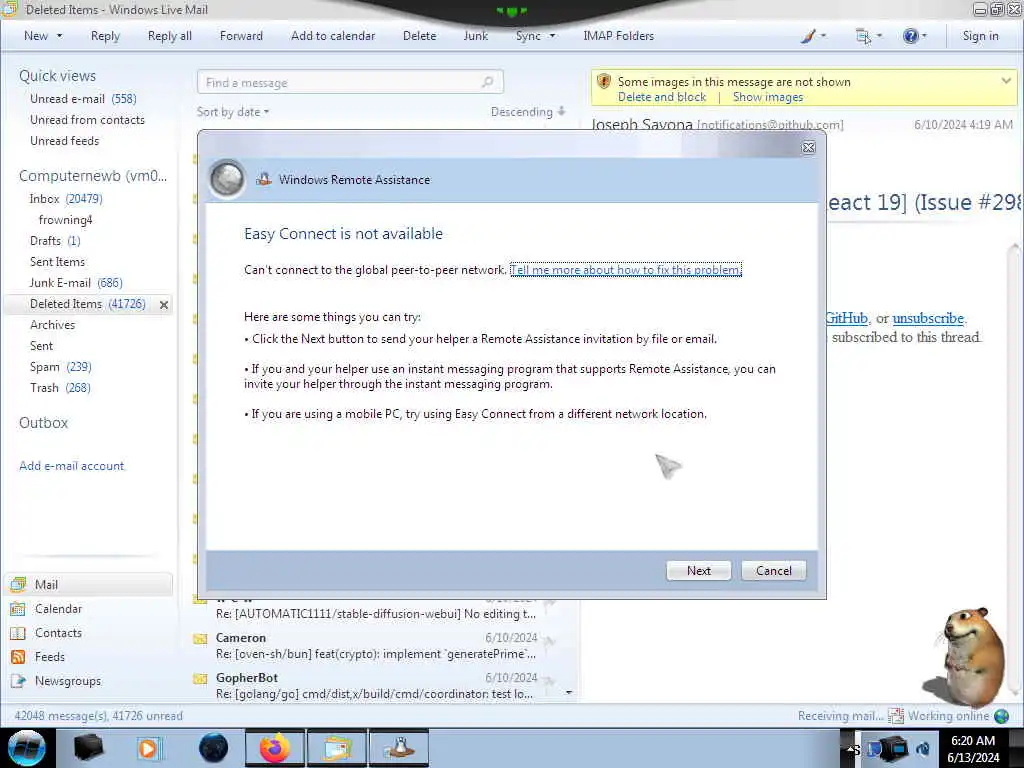Select the Deleted Items folder
1024x768 pixels.
(x=88, y=304)
